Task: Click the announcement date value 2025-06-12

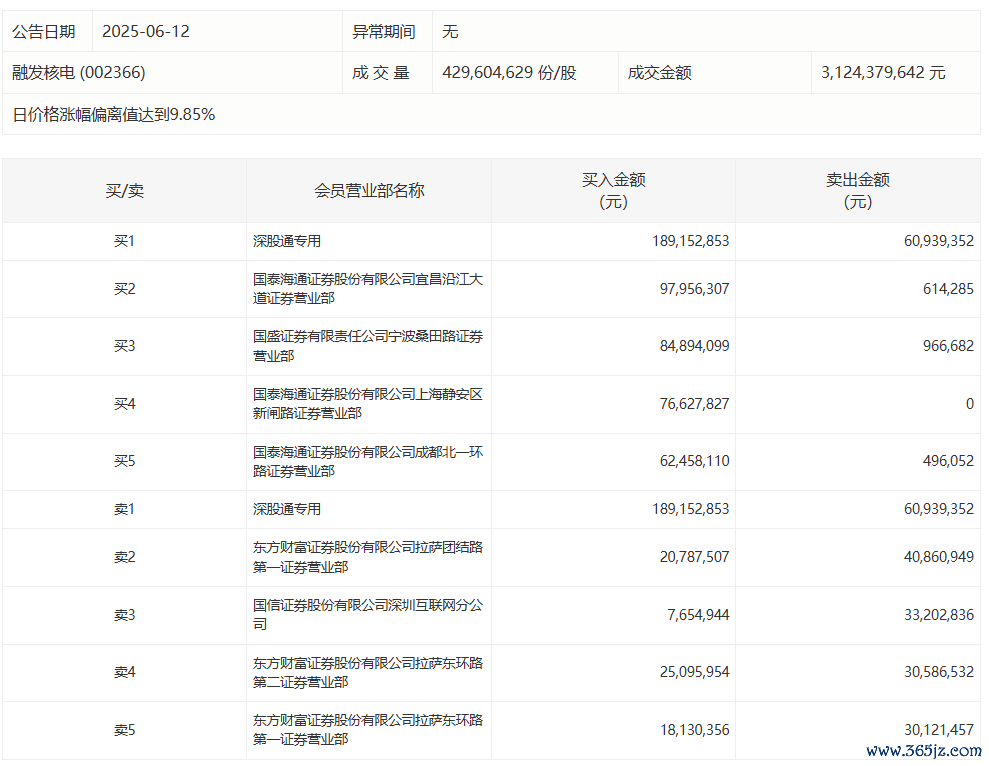Action: 146,32
